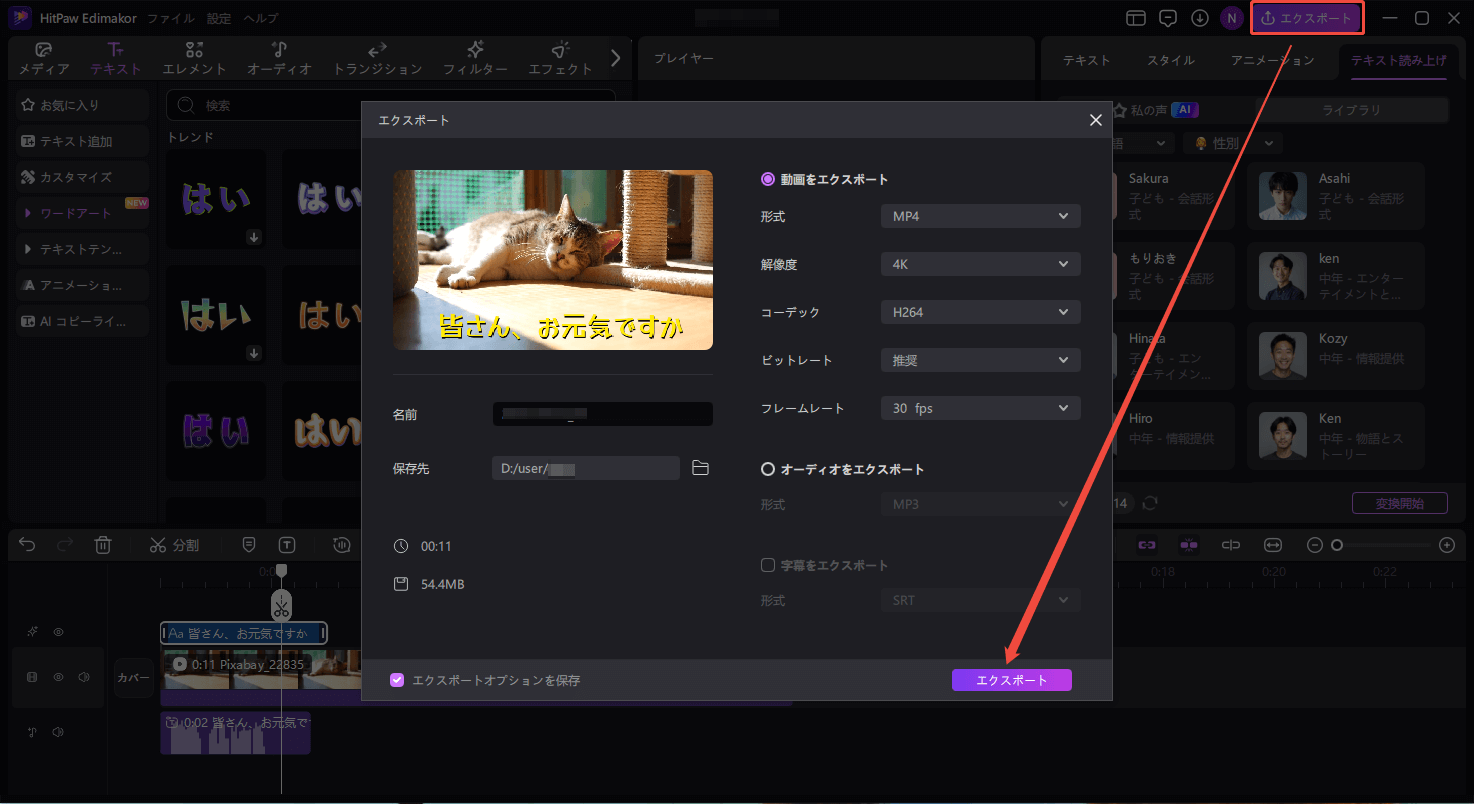This screenshot has width=1474, height=804.
Task: Uncheck エクスポートオプションを保存 checkbox
Action: coord(397,680)
